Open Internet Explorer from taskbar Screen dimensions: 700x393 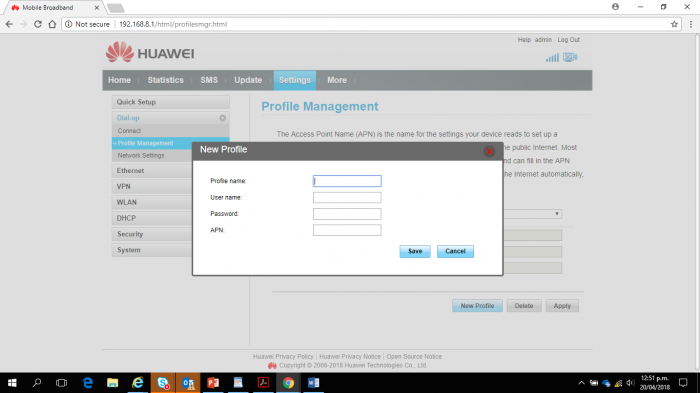coord(138,383)
